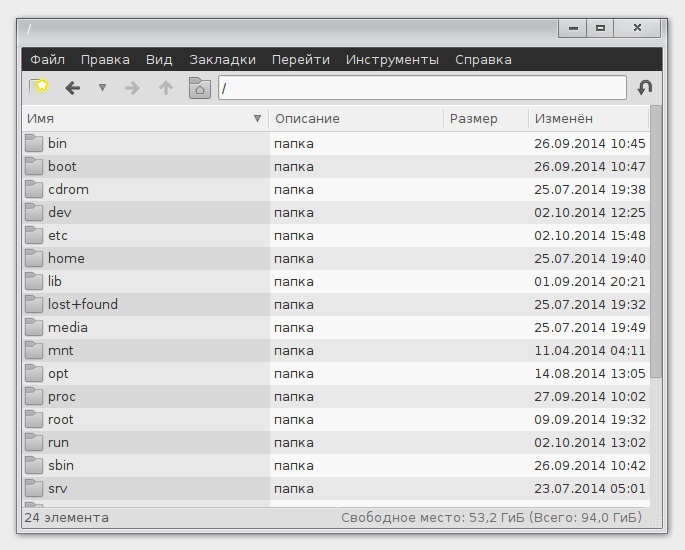The width and height of the screenshot is (685, 550).
Task: Open the Файл menu
Action: [48, 59]
